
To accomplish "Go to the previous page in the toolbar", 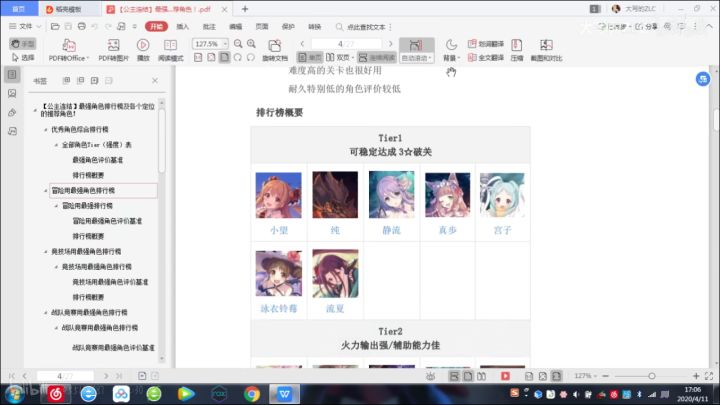I will pos(302,44).
